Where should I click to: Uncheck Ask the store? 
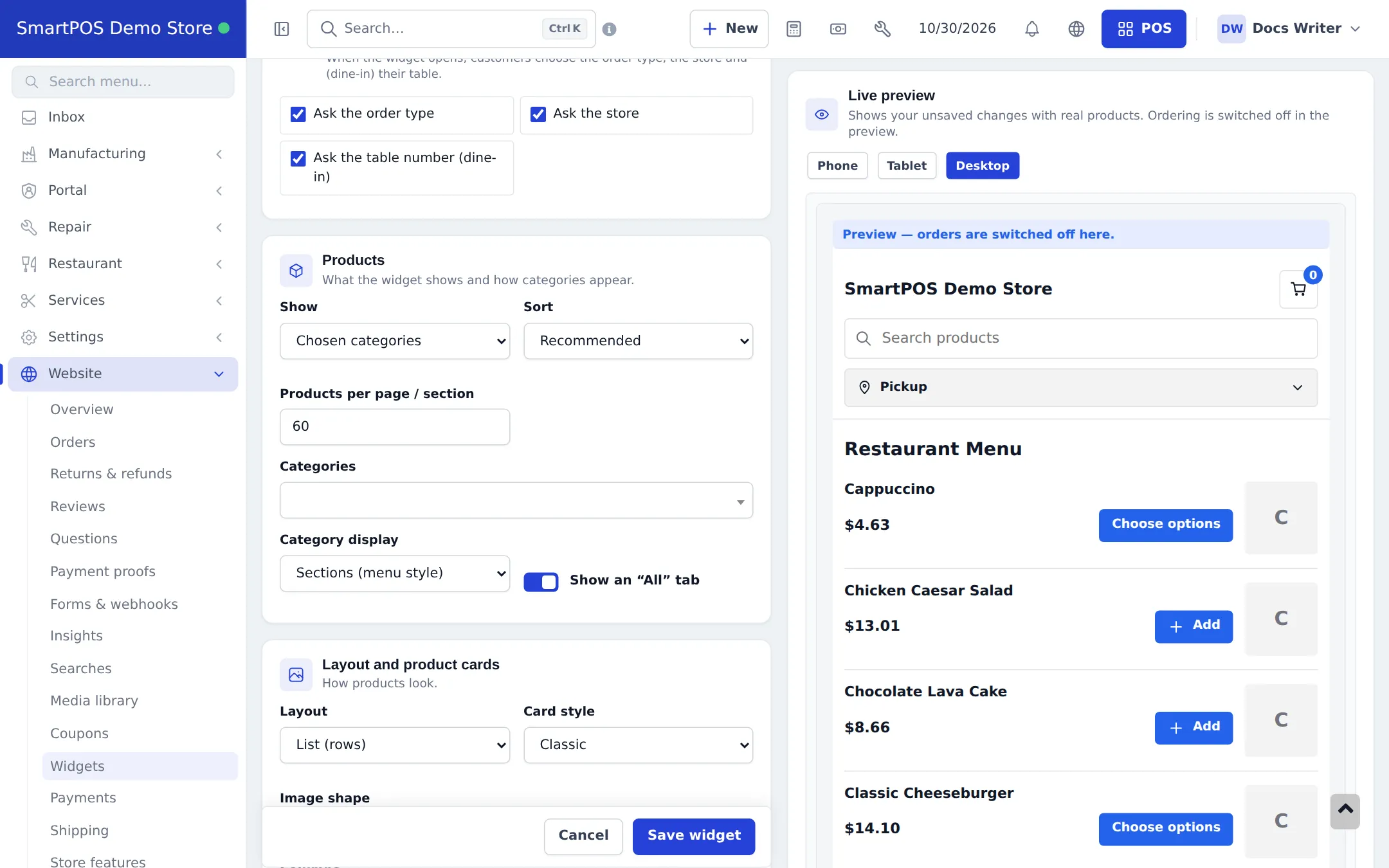538,114
